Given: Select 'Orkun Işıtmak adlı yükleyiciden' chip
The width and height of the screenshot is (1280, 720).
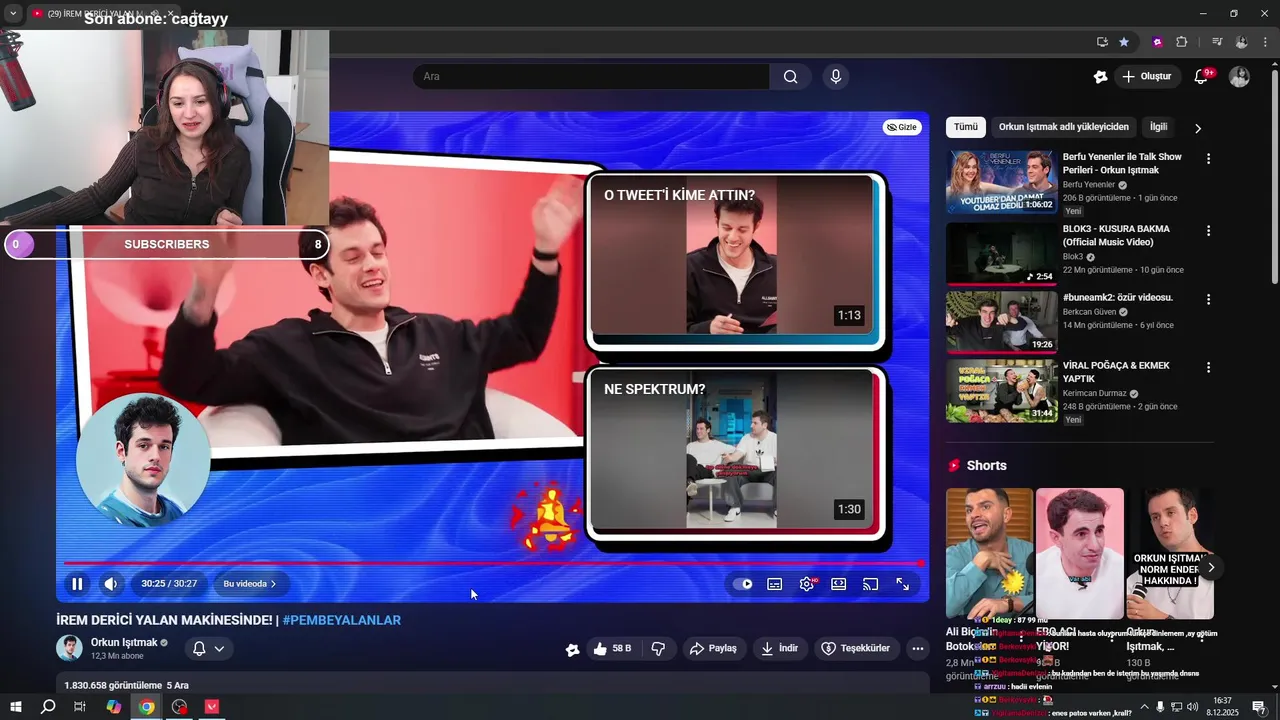Looking at the screenshot, I should (1063, 127).
